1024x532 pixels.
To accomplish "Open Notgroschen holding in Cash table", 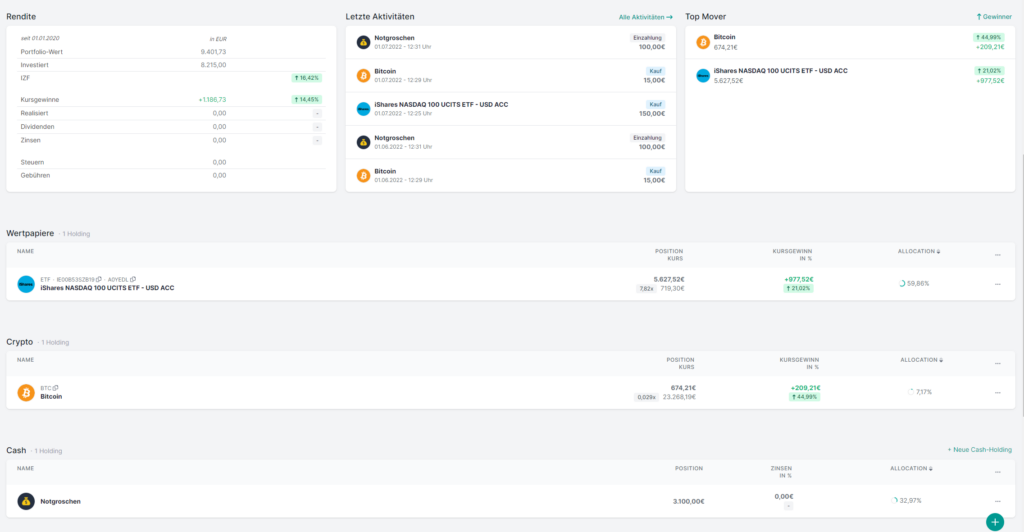I will 60,501.
